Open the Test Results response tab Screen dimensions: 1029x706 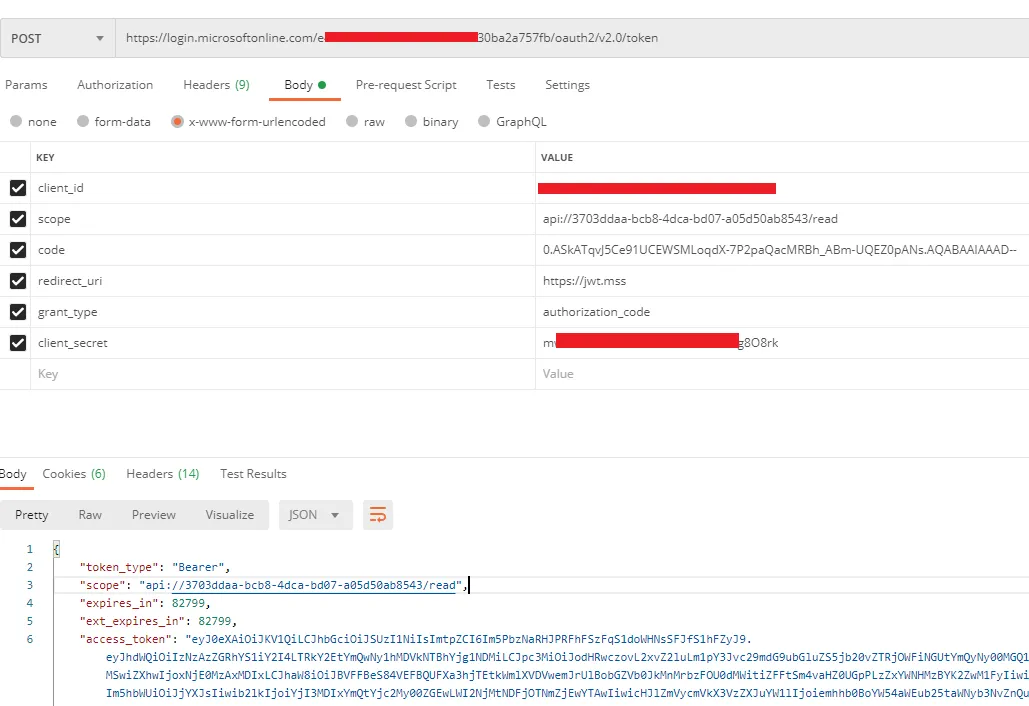(x=253, y=474)
